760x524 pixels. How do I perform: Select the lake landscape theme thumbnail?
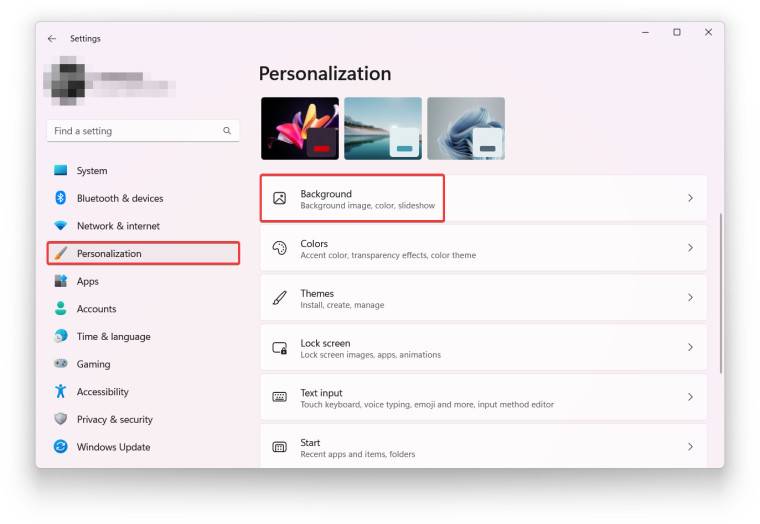click(383, 128)
